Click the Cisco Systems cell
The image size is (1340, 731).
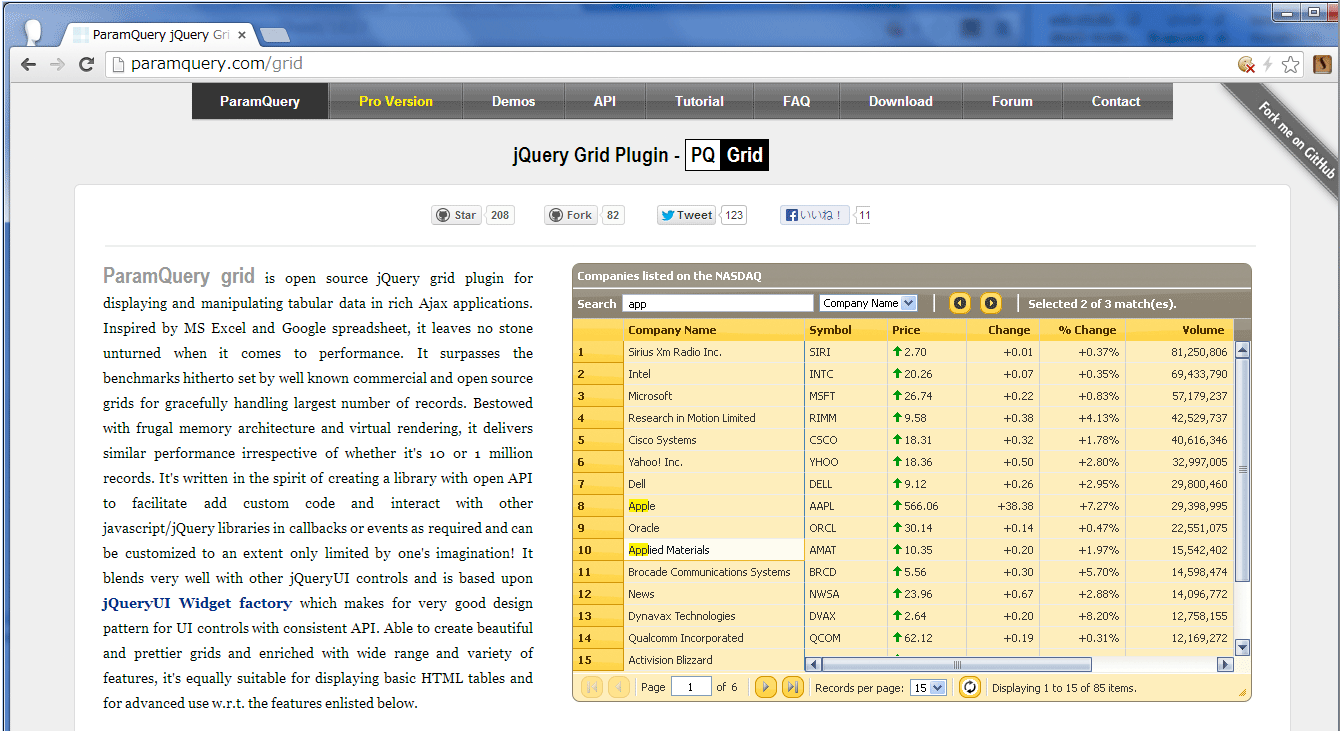click(x=714, y=440)
